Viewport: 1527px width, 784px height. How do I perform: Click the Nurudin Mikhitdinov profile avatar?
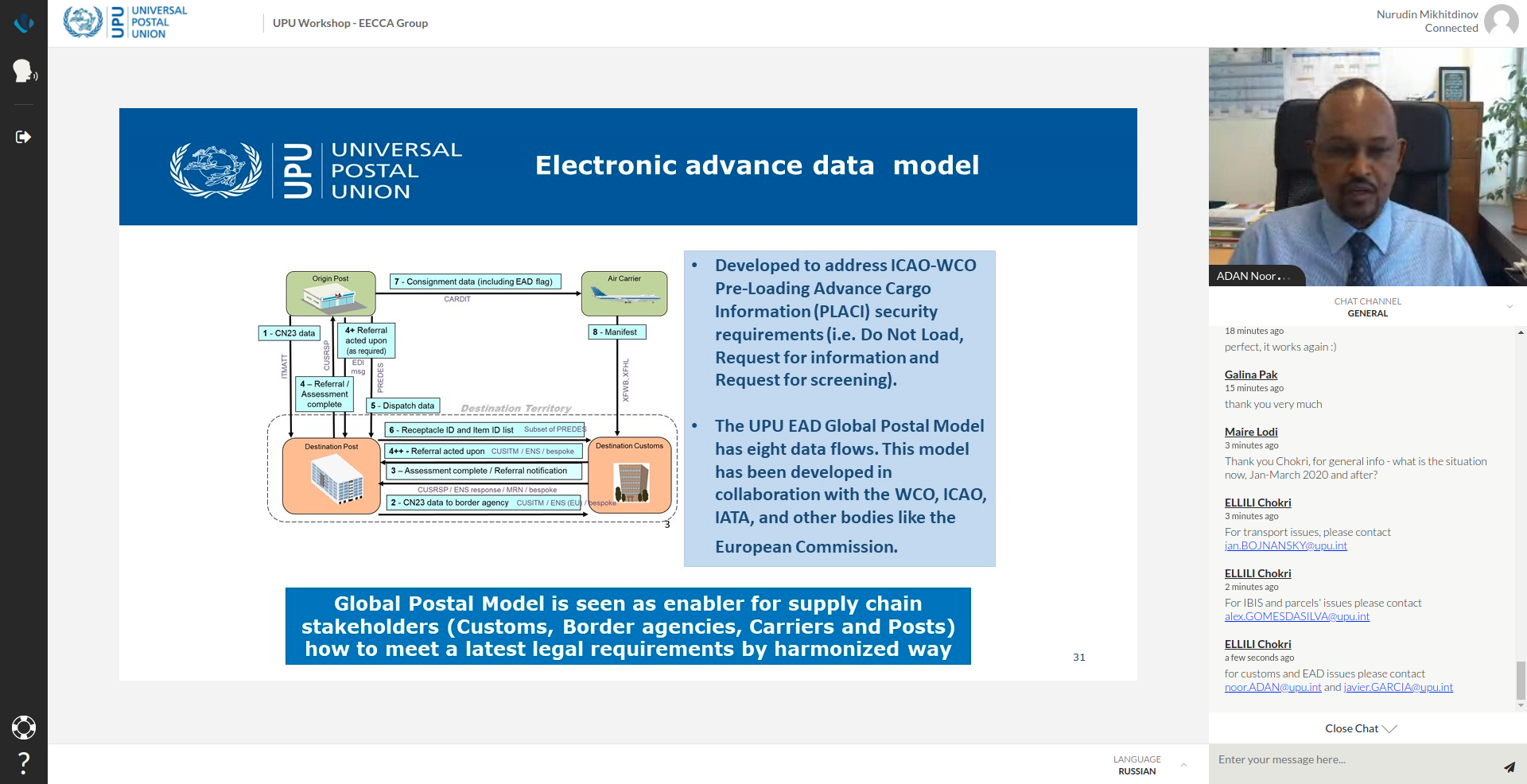point(1501,21)
